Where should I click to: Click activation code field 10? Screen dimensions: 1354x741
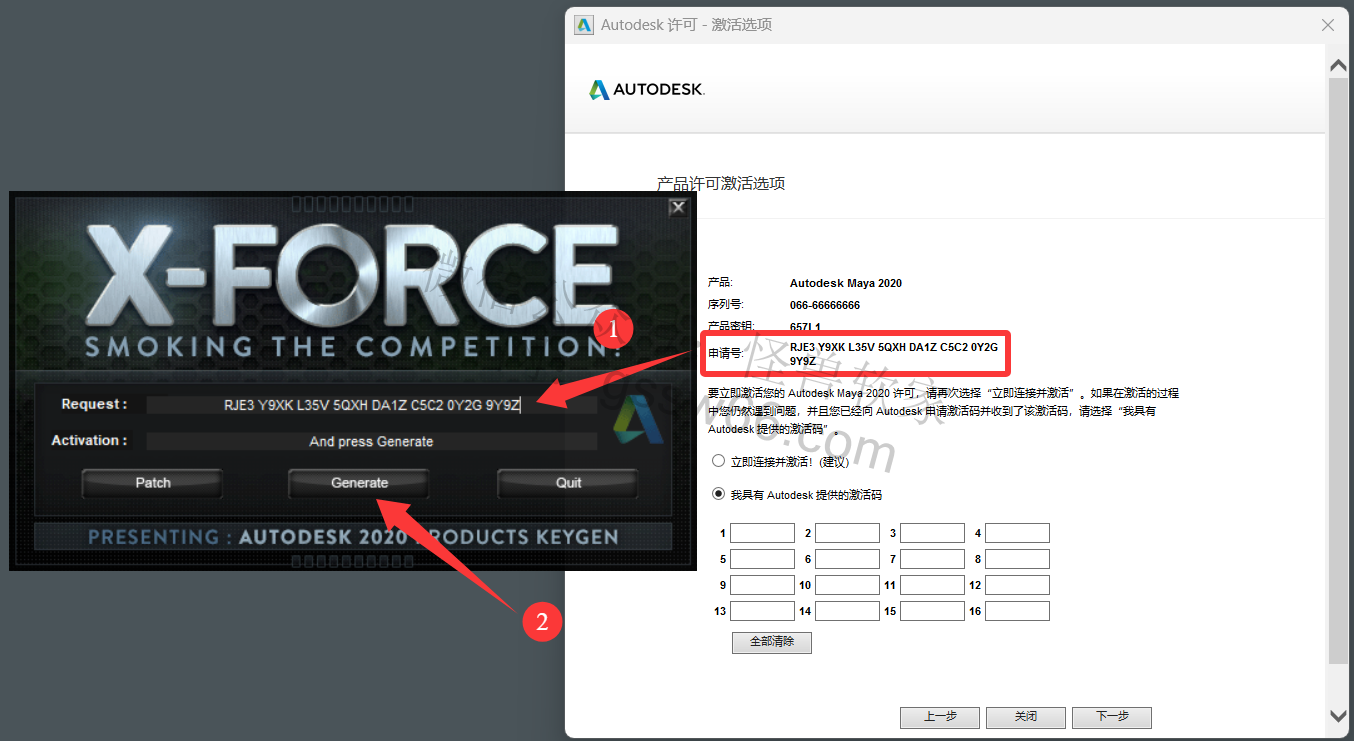(x=847, y=585)
